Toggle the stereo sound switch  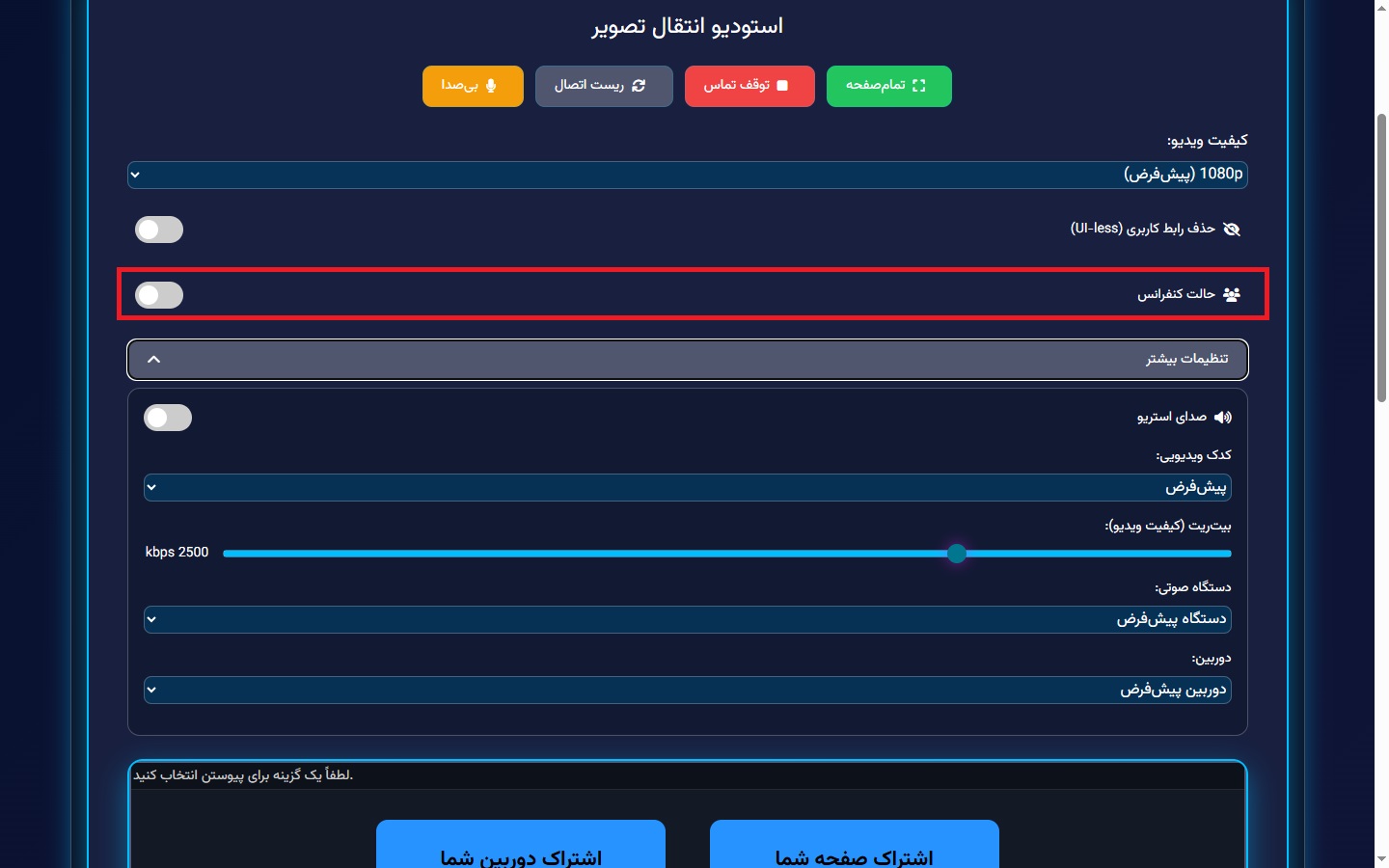pos(168,418)
